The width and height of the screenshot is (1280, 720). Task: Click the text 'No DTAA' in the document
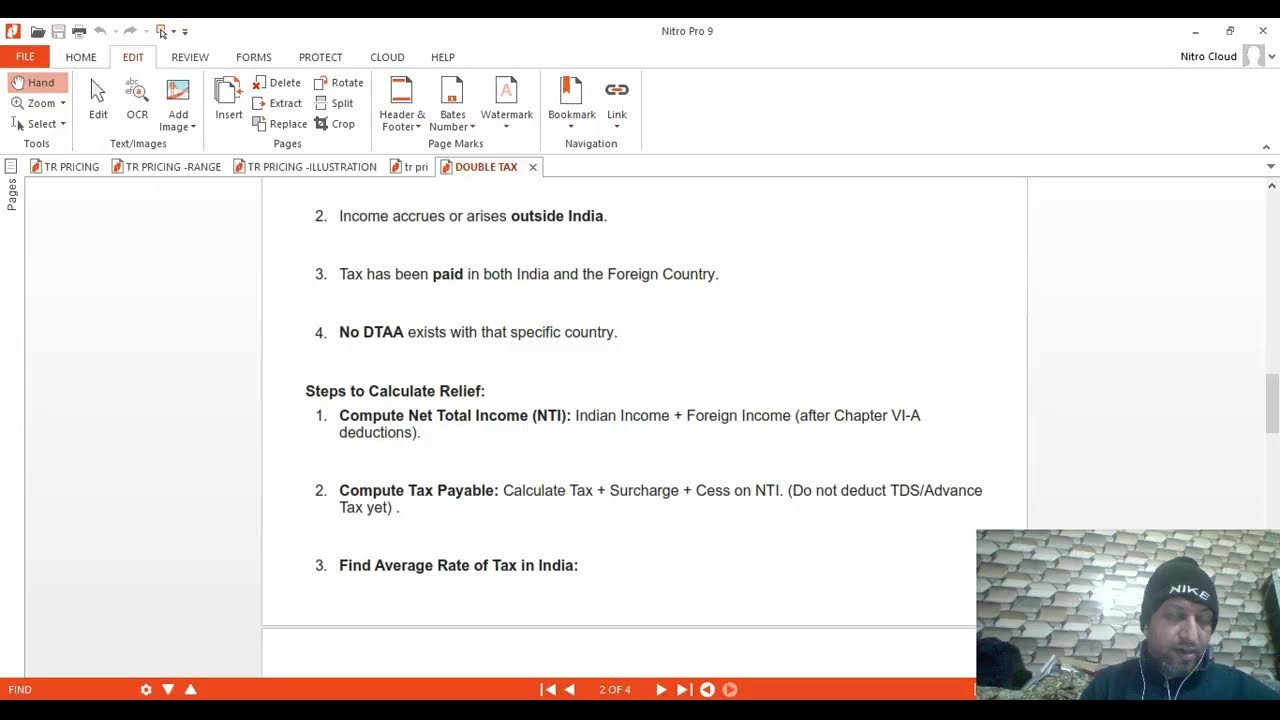(371, 332)
